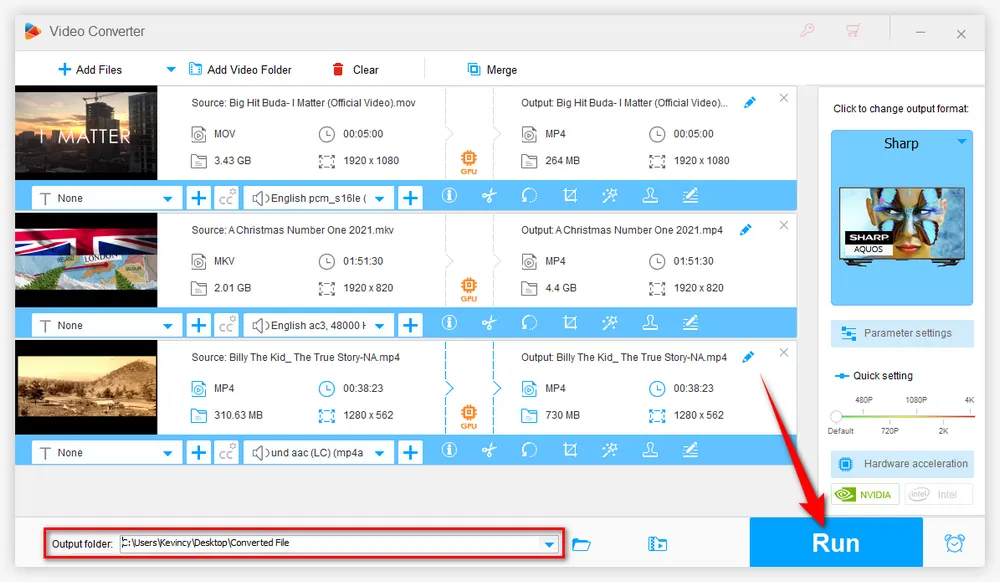Image resolution: width=1000 pixels, height=582 pixels.
Task: Rotate A Christmas Number One video
Action: click(529, 323)
